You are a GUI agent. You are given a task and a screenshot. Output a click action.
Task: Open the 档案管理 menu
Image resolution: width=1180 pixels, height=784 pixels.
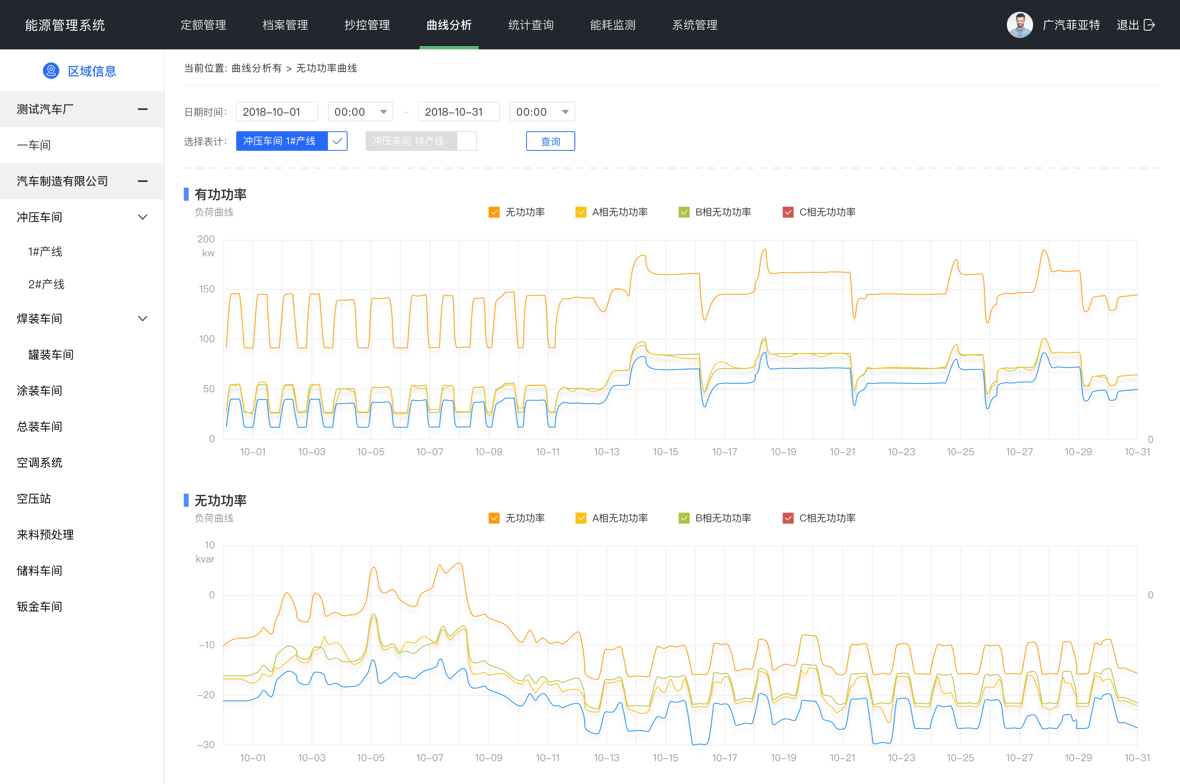click(x=285, y=25)
